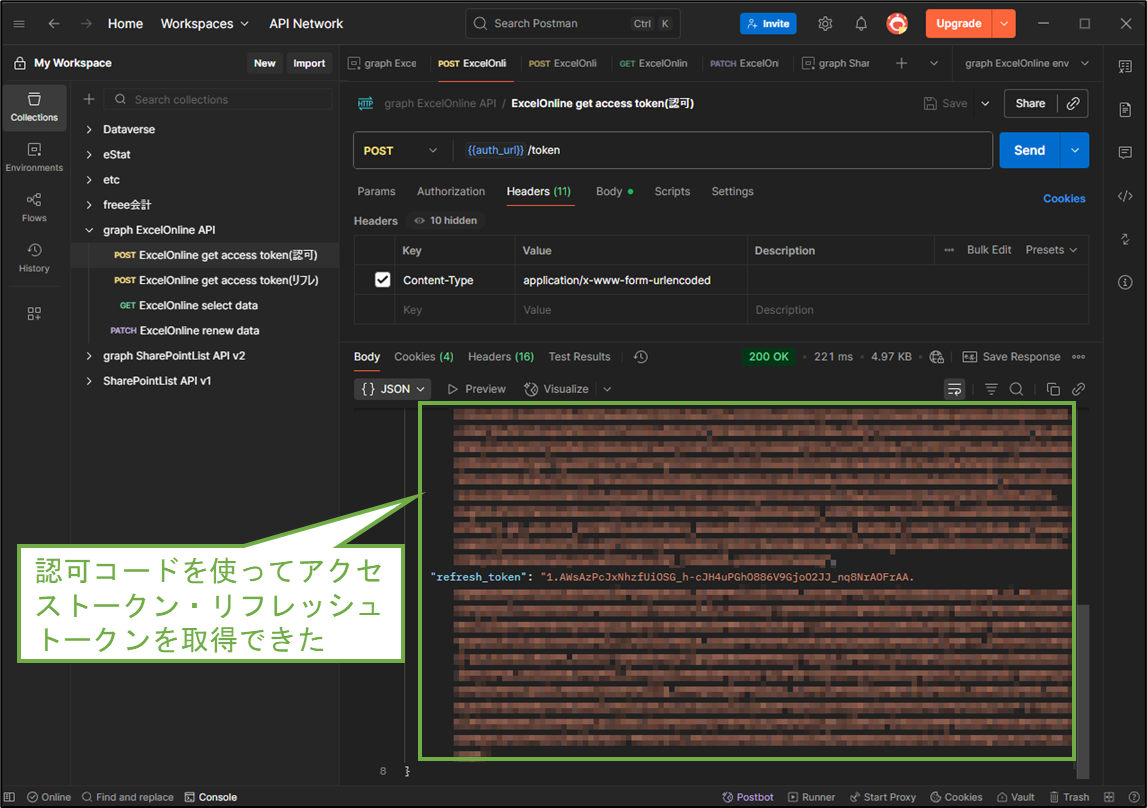Open the user avatar menu
Screen dimensions: 1147x808
click(x=897, y=23)
